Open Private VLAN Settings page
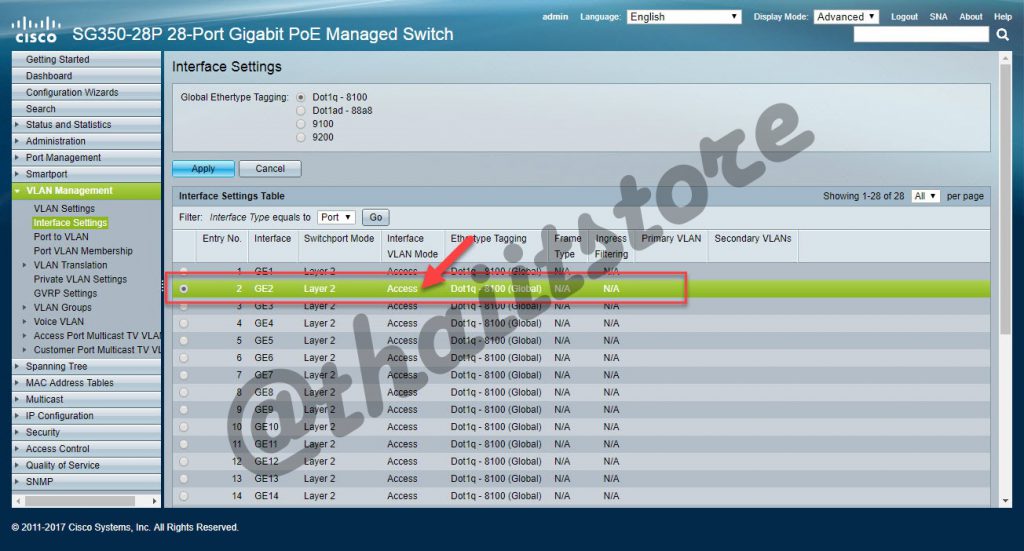The image size is (1024, 551). (x=80, y=279)
